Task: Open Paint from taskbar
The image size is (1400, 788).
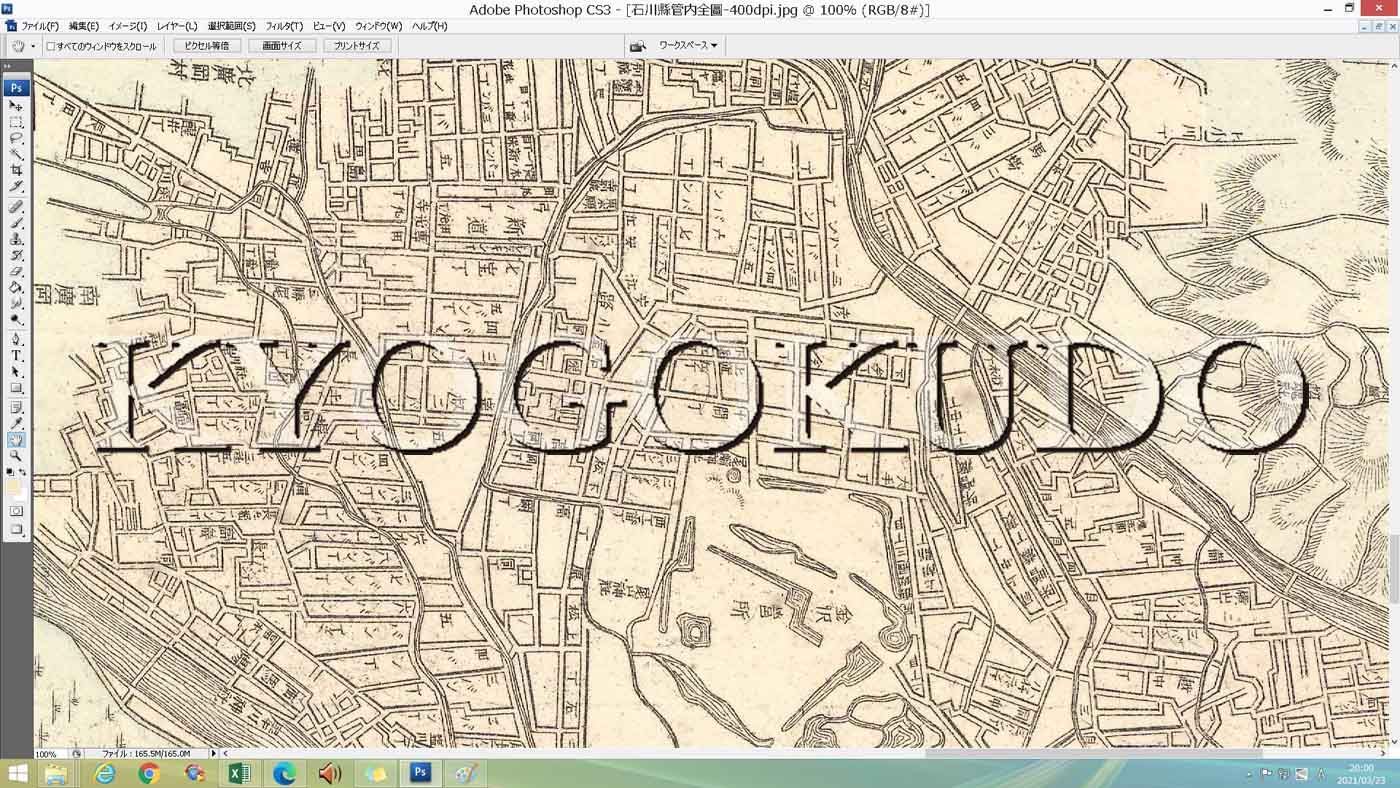Action: (465, 774)
